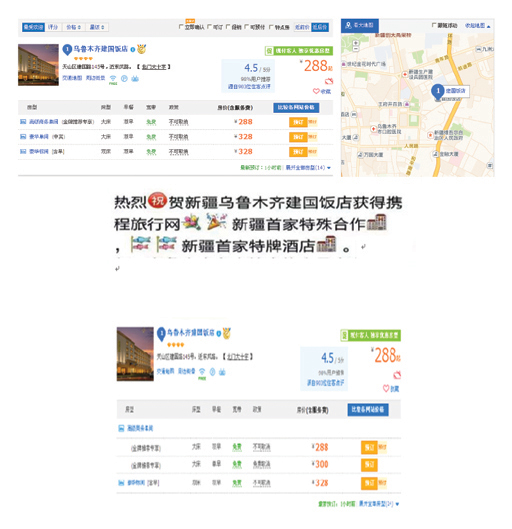The width and height of the screenshot is (512, 529).
Task: Click the bed icon of bottom 328 room row
Action: (121, 483)
